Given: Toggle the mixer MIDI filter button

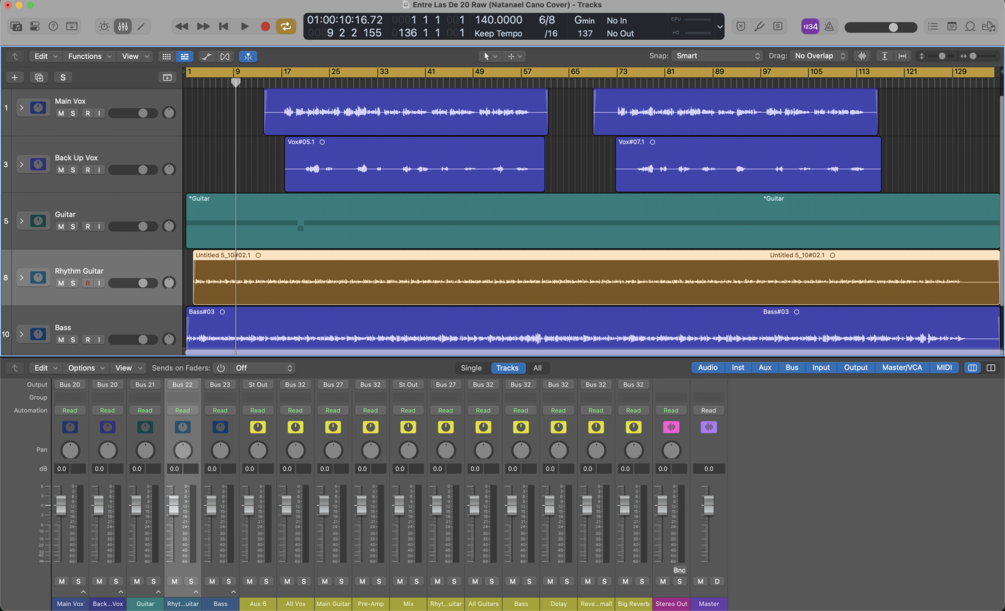Looking at the screenshot, I should (944, 368).
